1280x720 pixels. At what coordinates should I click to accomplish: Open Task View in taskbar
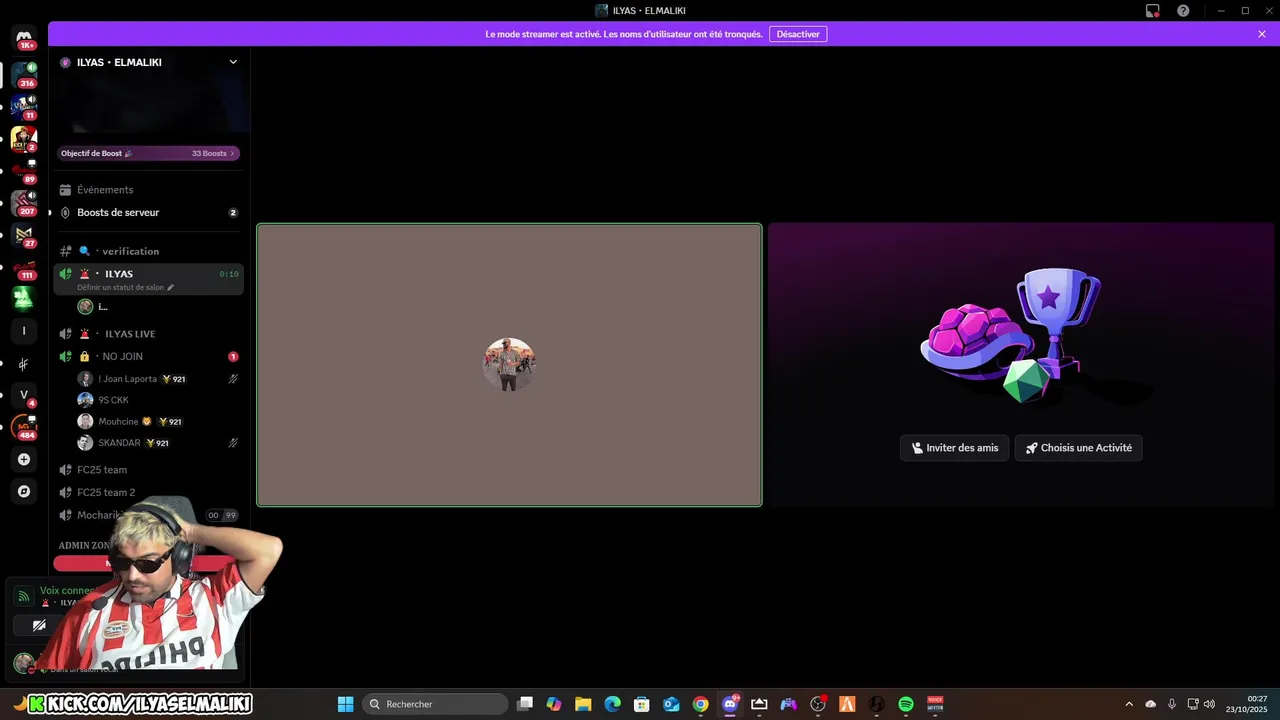(x=525, y=704)
